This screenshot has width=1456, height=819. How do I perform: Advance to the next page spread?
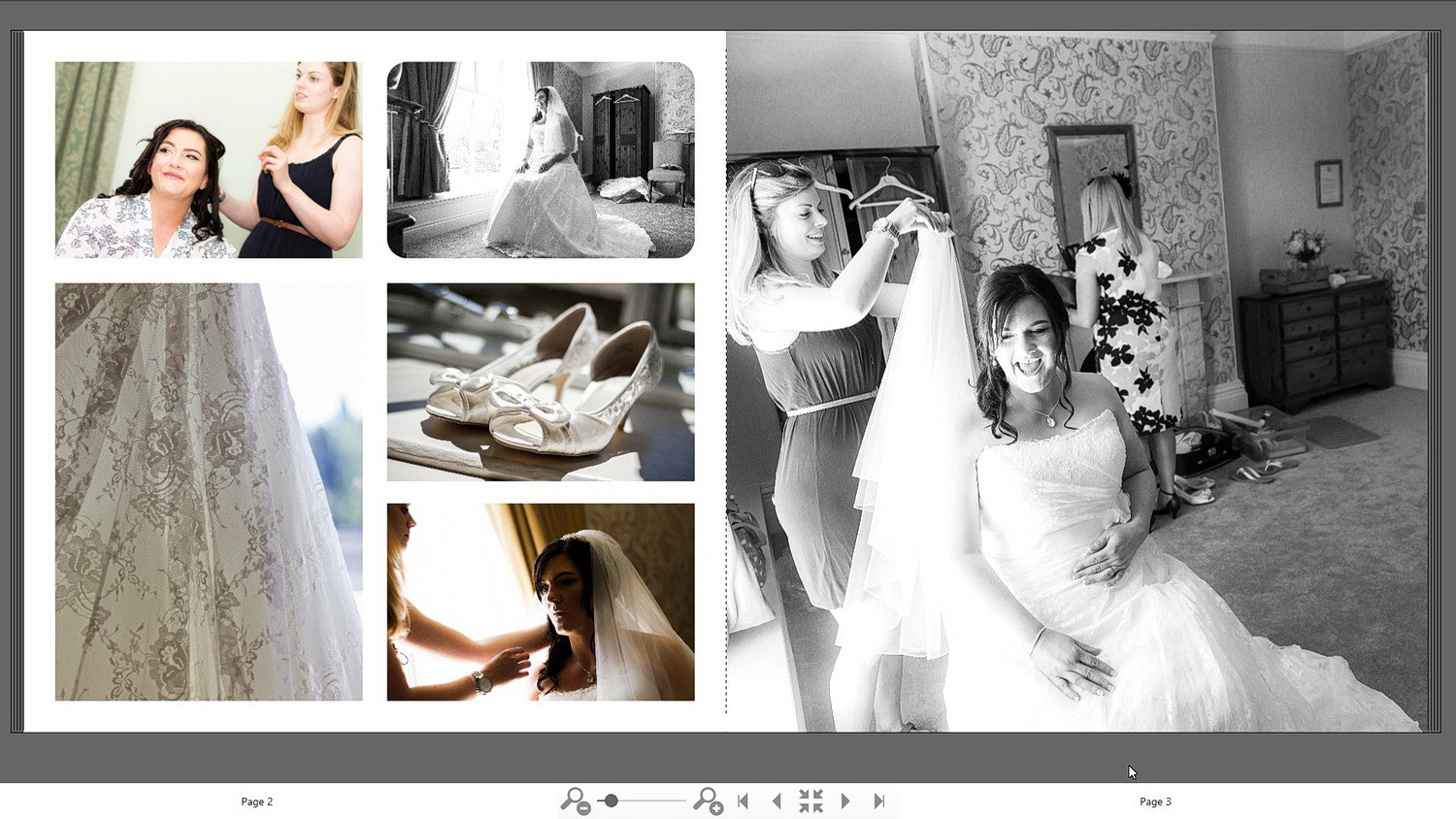pyautogui.click(x=845, y=801)
